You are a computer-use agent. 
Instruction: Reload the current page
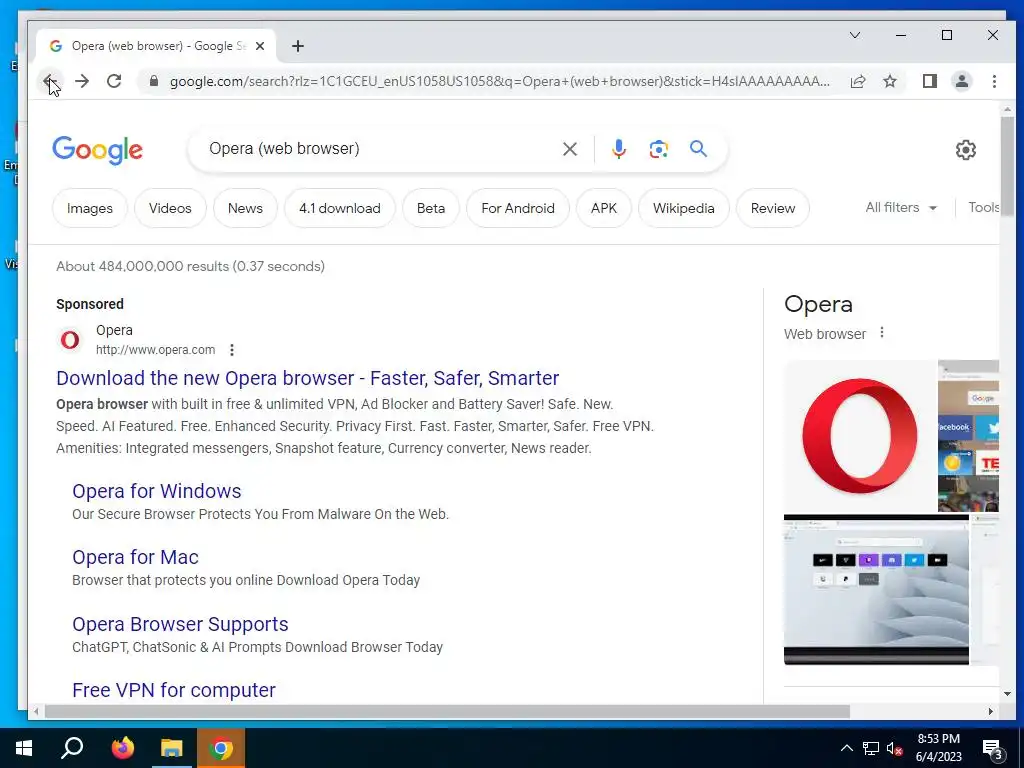pos(114,81)
